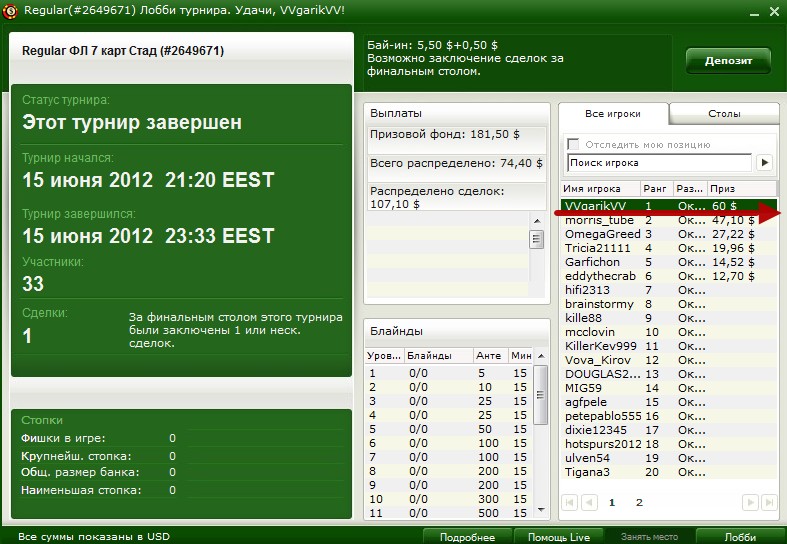Screen dimensions: 787x544
Task: Select player KillerKev999 row
Action: coord(669,346)
